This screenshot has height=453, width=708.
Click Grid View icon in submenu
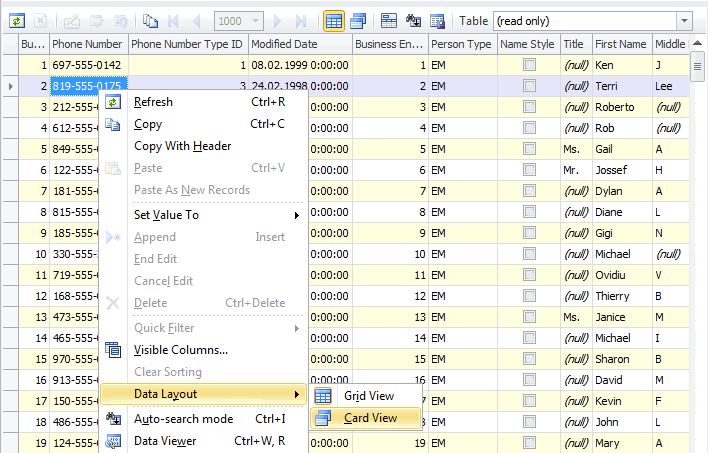(323, 396)
